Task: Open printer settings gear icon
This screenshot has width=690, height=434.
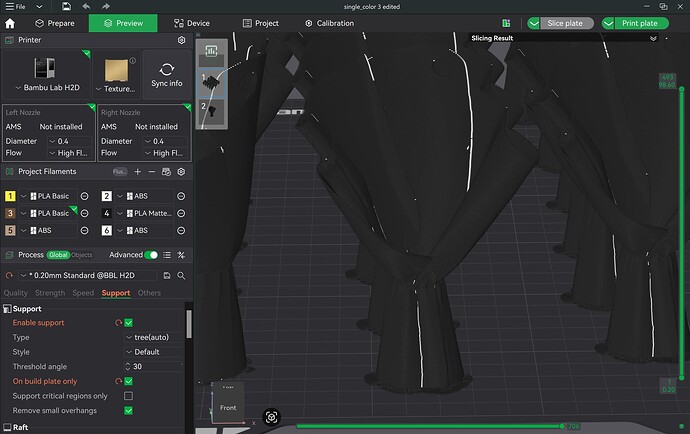Action: (x=181, y=40)
